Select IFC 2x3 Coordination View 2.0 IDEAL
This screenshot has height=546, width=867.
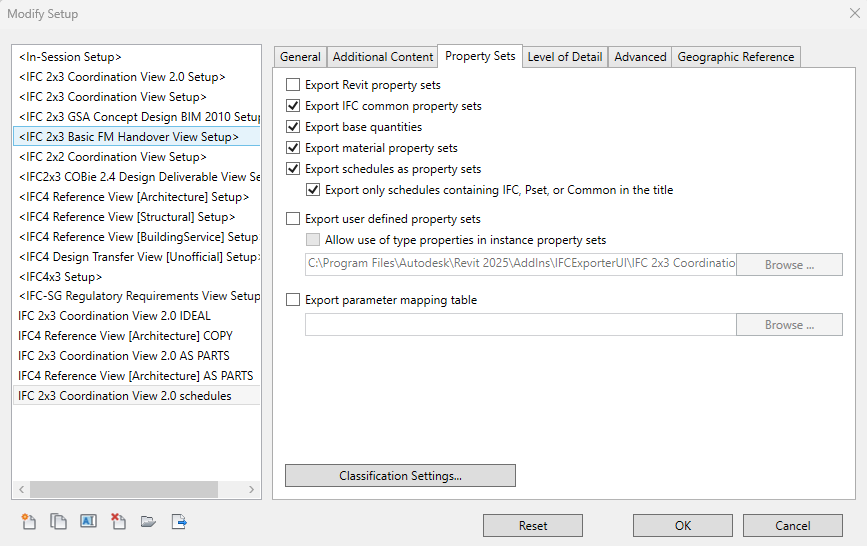click(x=114, y=316)
